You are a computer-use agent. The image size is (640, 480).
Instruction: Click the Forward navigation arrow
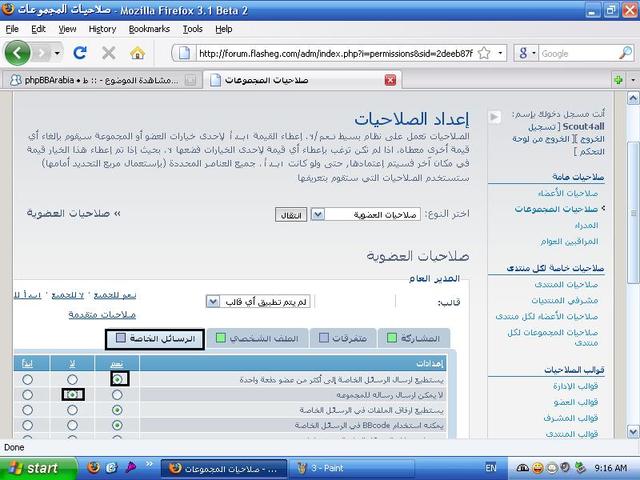coord(41,53)
